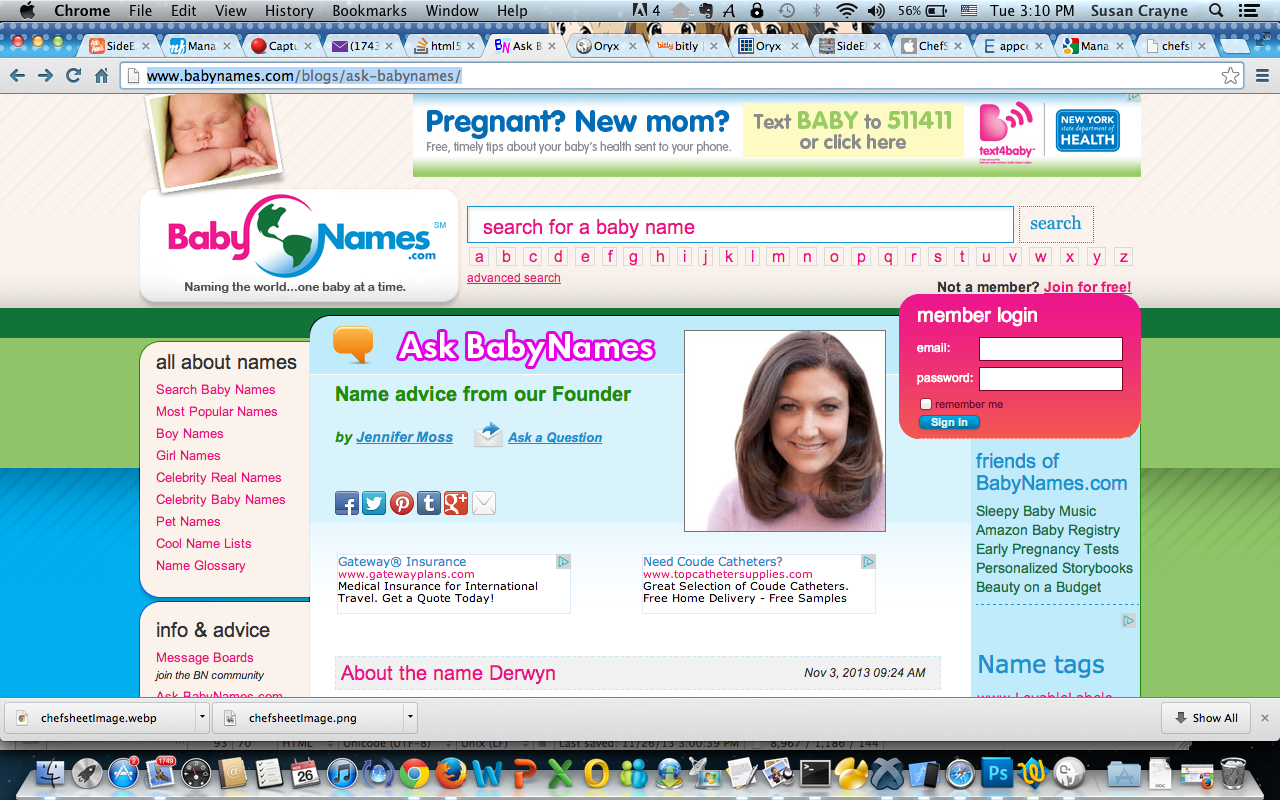Open the advanced search link

[514, 278]
